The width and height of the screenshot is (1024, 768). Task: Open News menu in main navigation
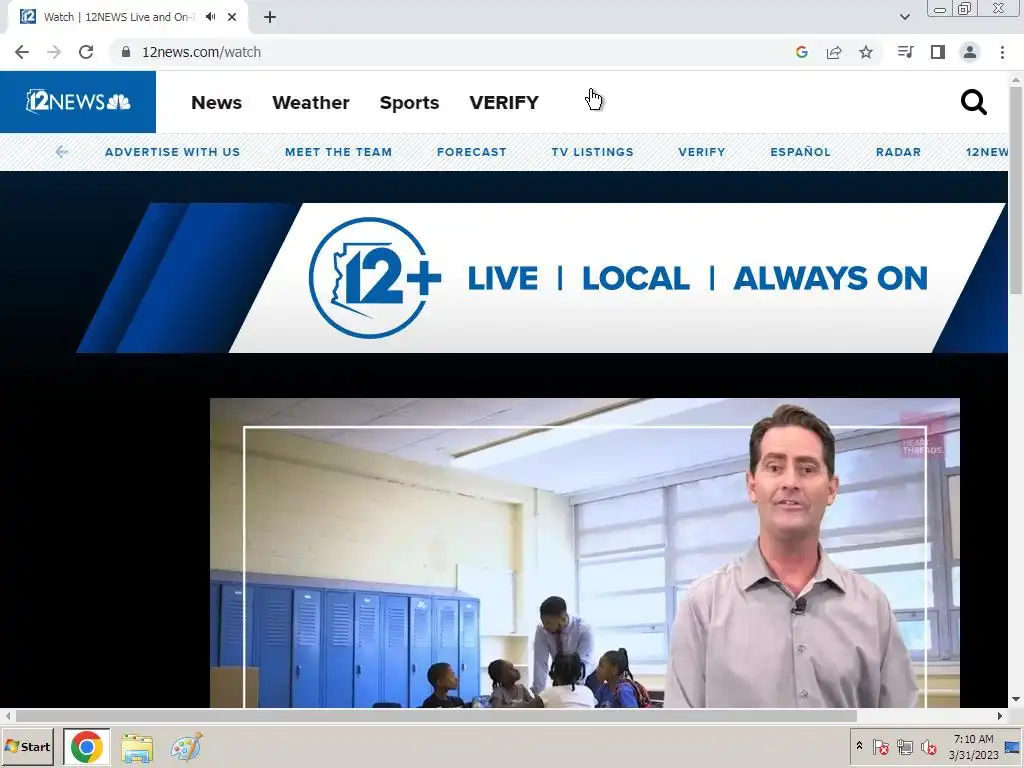coord(216,103)
